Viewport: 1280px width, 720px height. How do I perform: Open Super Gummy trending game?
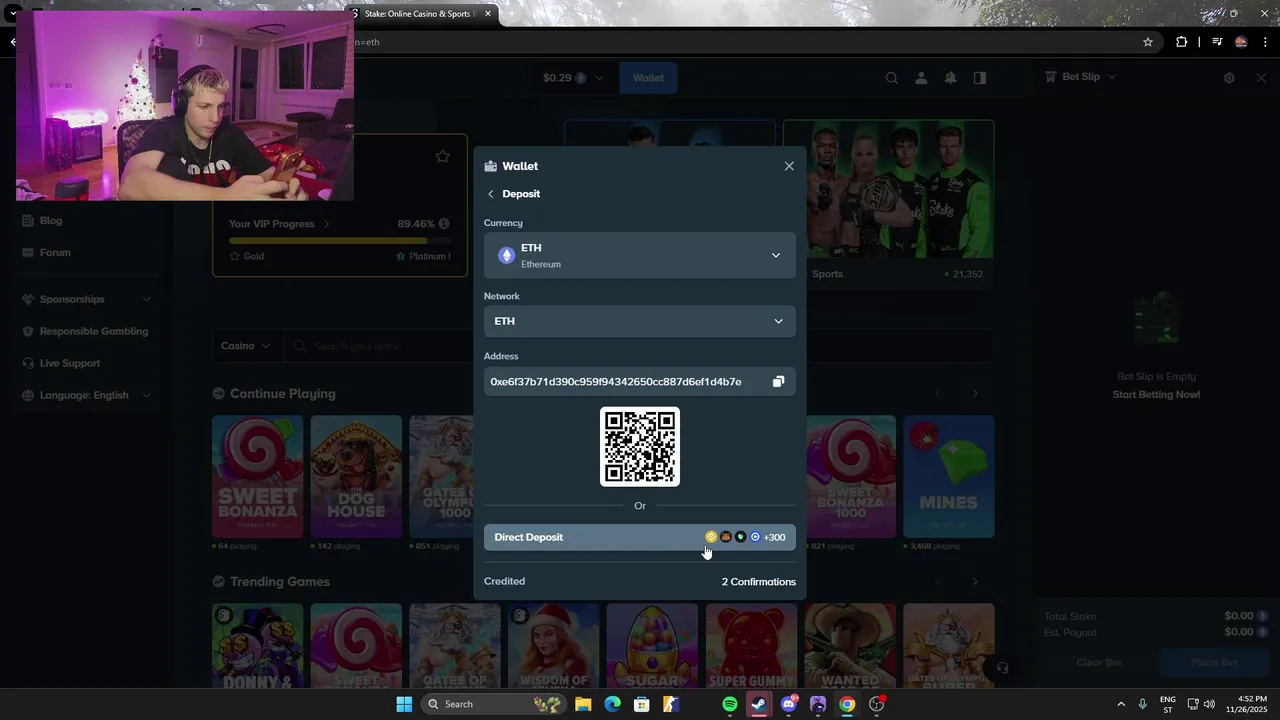[x=751, y=646]
